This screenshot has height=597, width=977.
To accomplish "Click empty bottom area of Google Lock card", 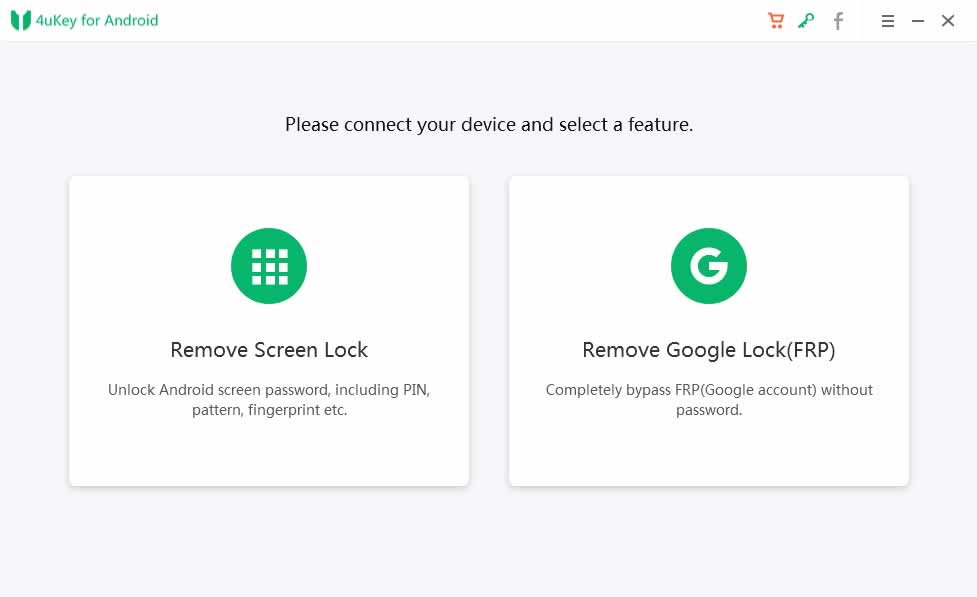I will click(709, 455).
